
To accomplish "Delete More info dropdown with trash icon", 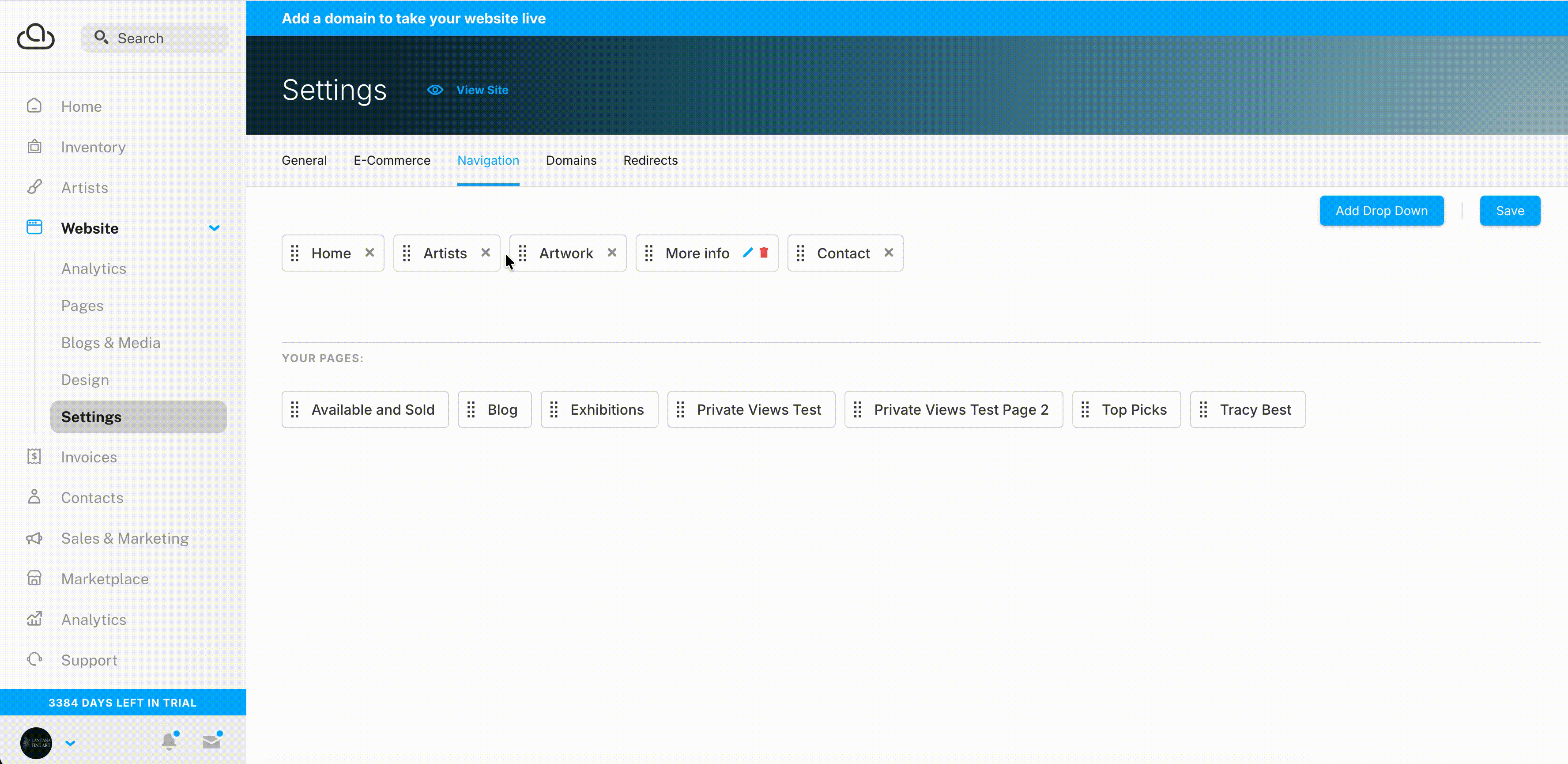I will tap(764, 253).
